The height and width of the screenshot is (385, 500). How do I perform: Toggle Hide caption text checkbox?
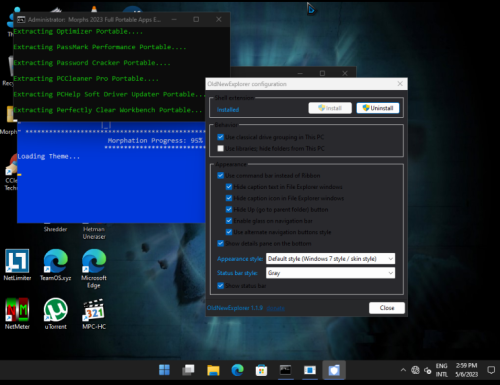pyautogui.click(x=229, y=187)
